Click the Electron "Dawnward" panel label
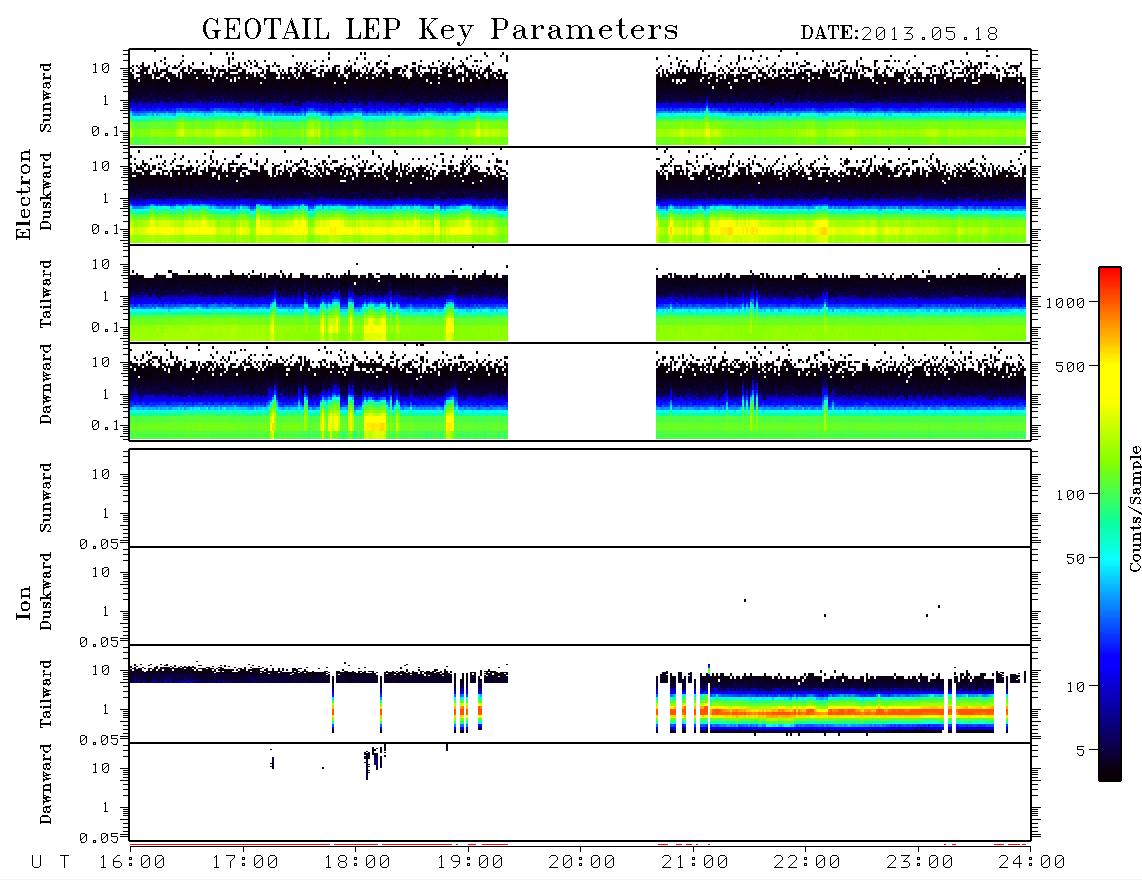Screen dimensions: 1142x880 pos(46,384)
